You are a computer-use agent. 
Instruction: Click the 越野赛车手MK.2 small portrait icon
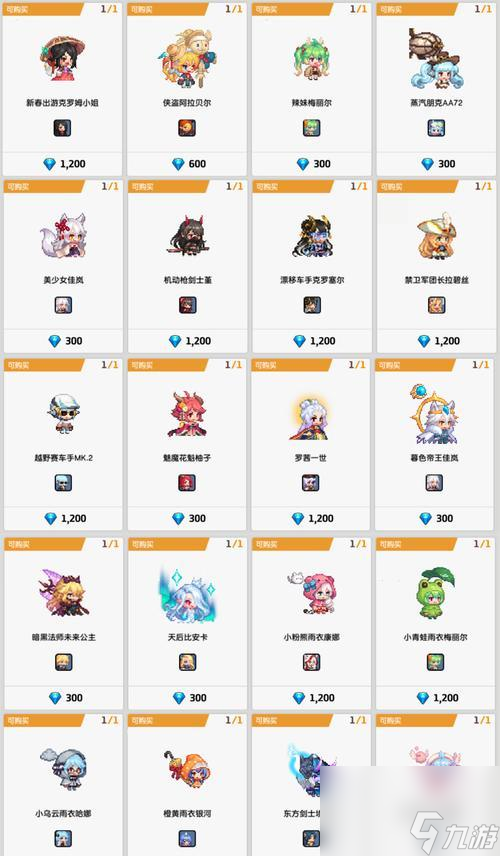pyautogui.click(x=63, y=483)
